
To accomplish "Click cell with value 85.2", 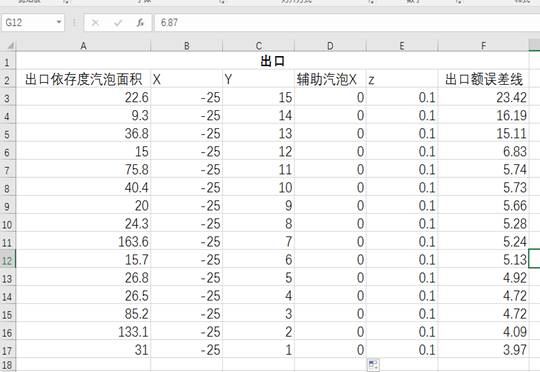I will coord(83,313).
